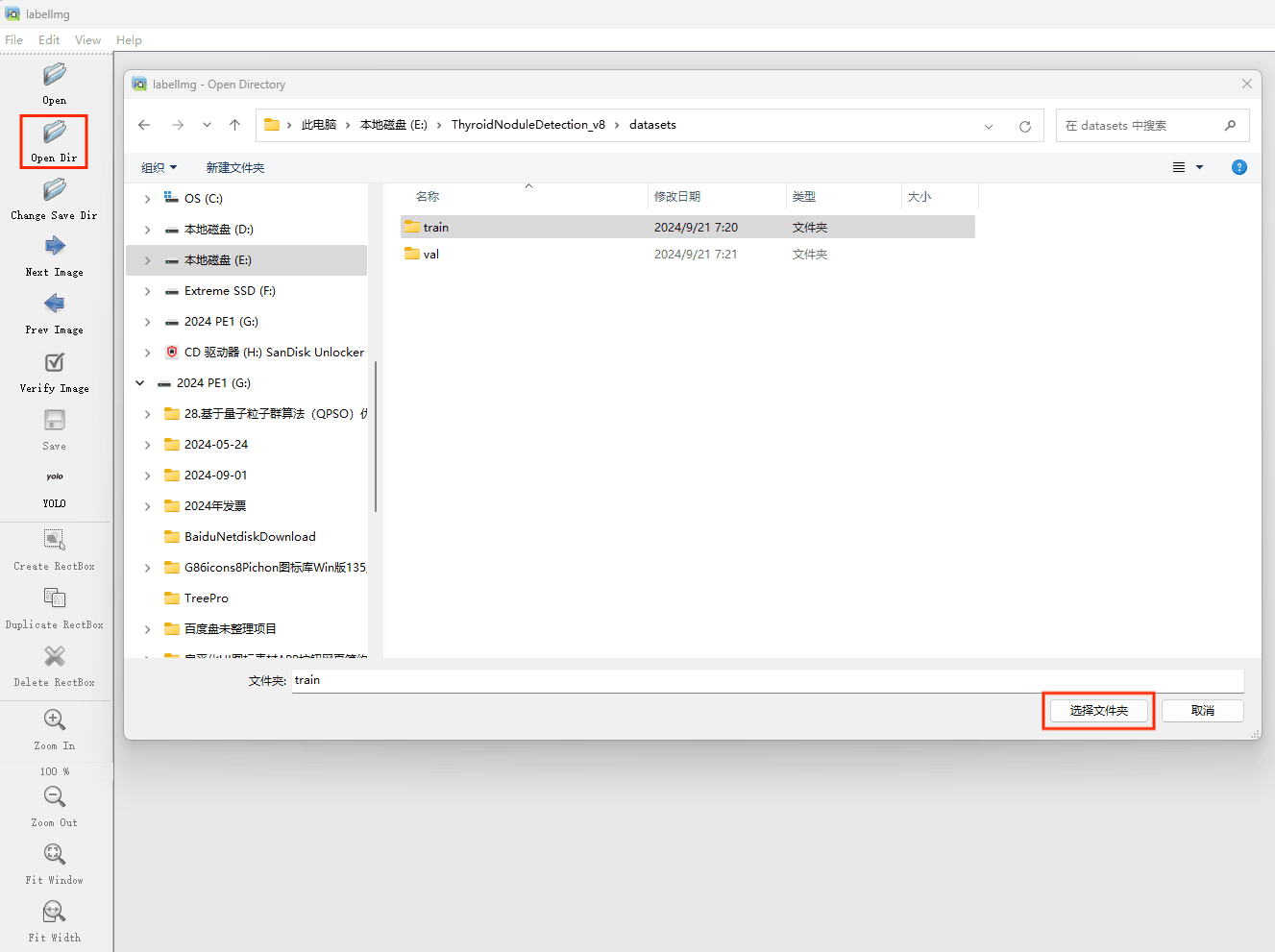1275x952 pixels.
Task: Open the address bar history dropdown
Action: point(989,126)
